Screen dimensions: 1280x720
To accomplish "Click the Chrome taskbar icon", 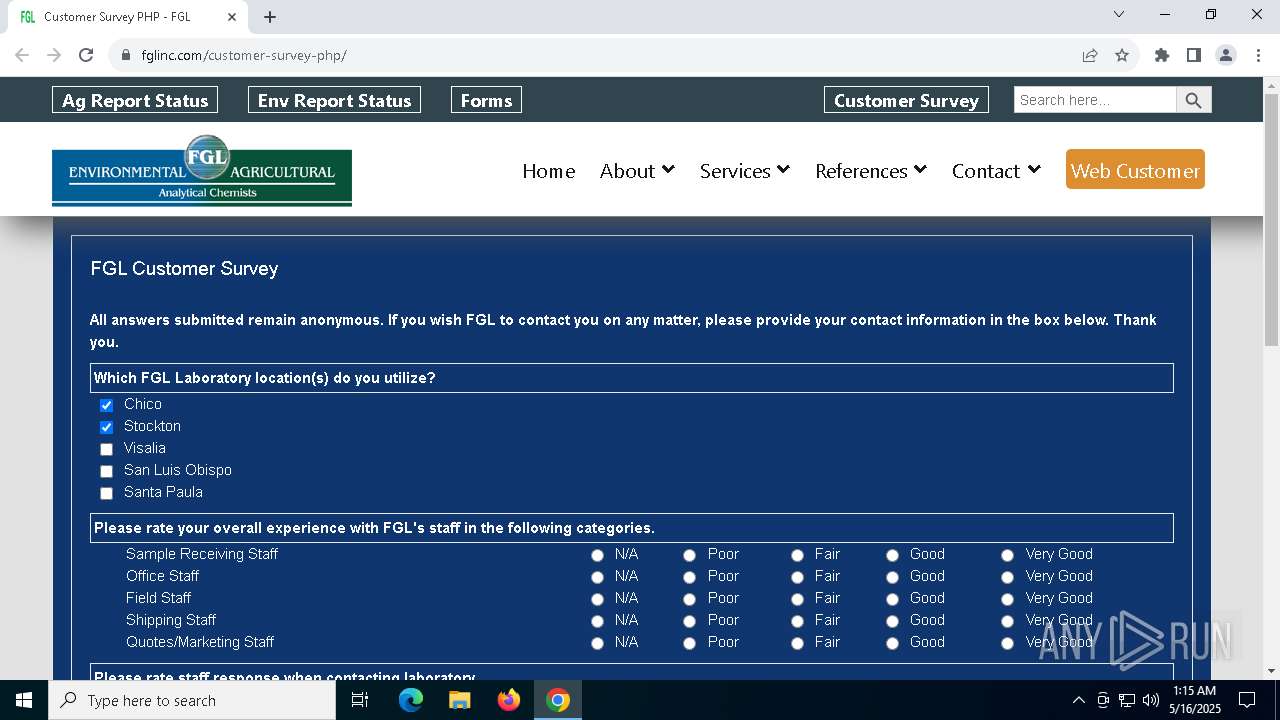I will point(558,700).
